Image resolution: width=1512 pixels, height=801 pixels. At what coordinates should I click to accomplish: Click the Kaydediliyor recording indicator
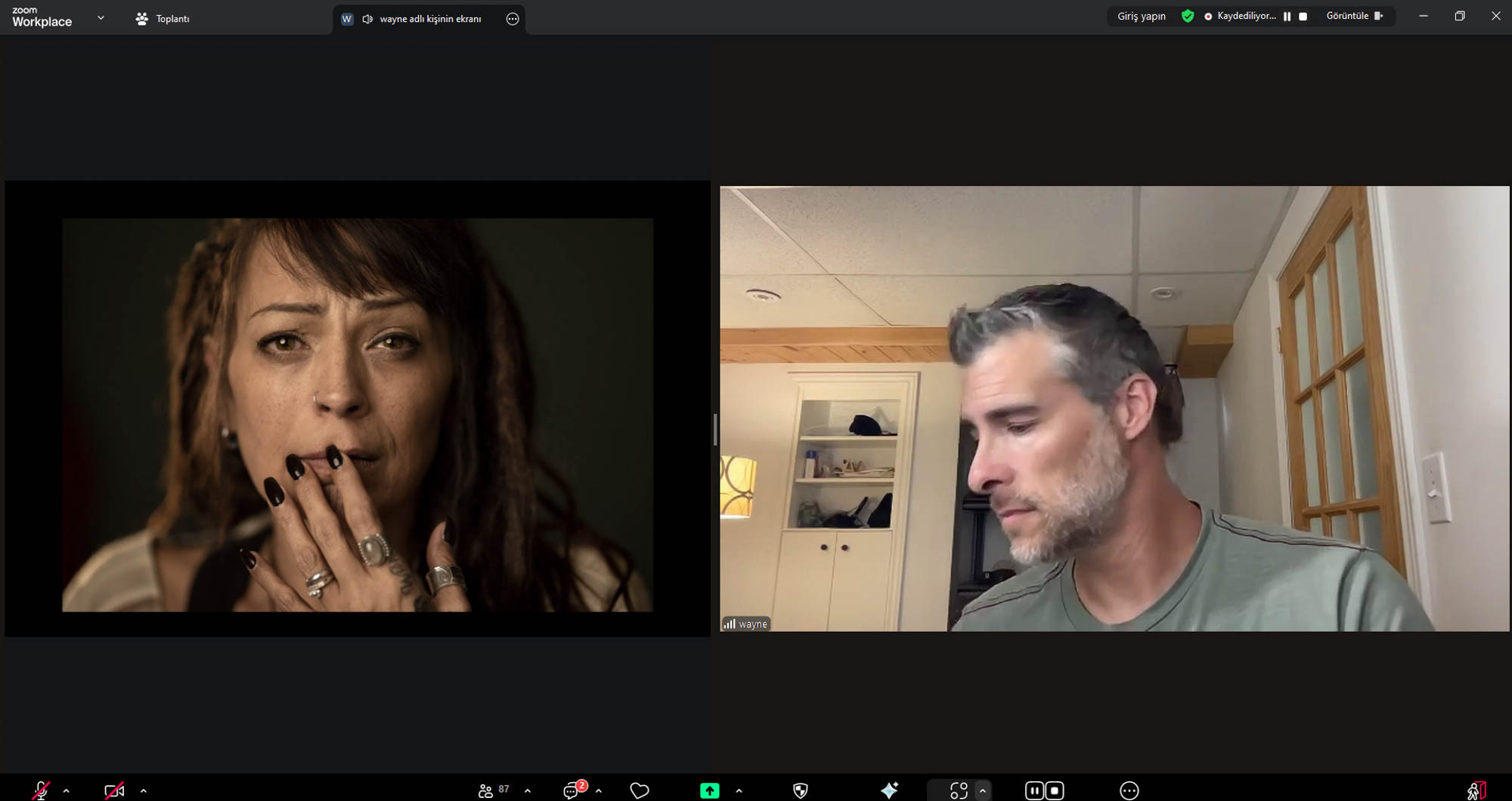pos(1240,16)
